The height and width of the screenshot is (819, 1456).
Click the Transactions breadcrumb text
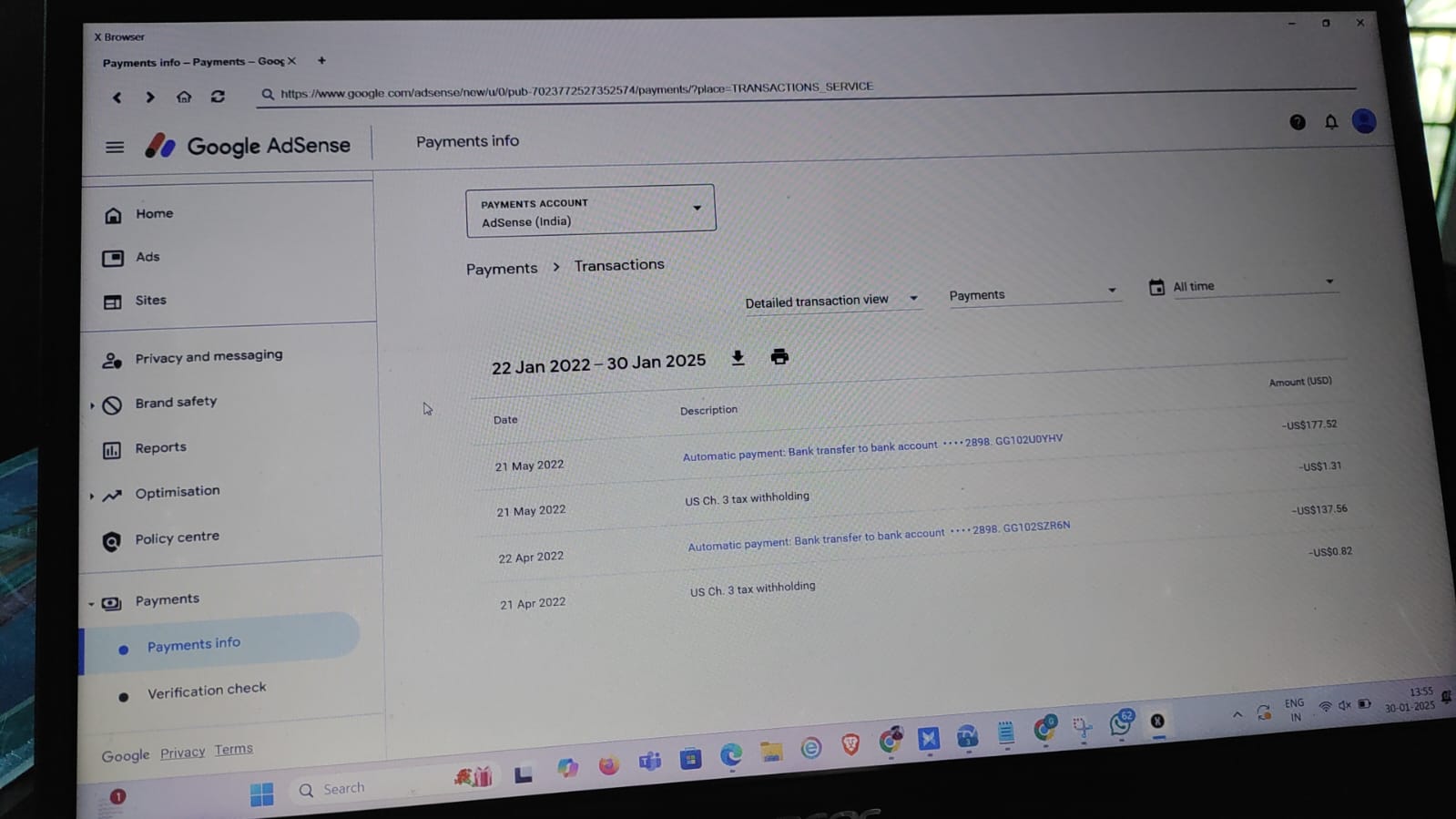point(619,265)
